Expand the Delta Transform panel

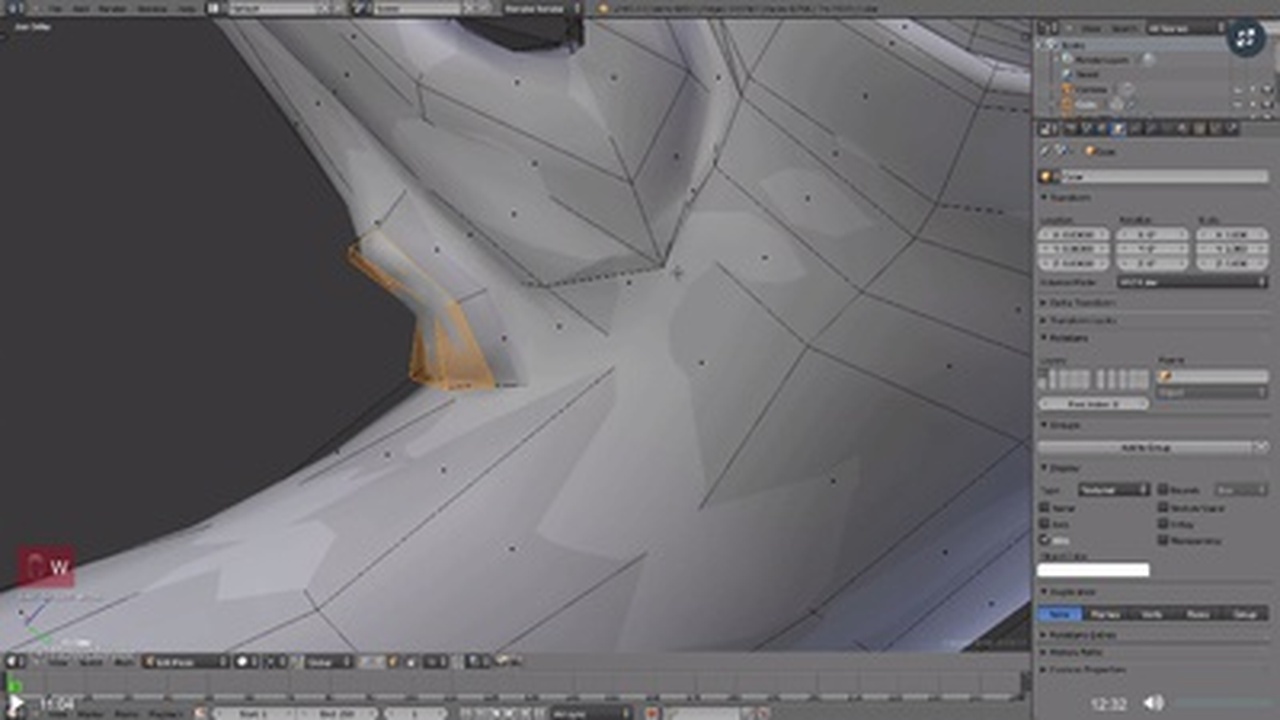click(x=1080, y=302)
